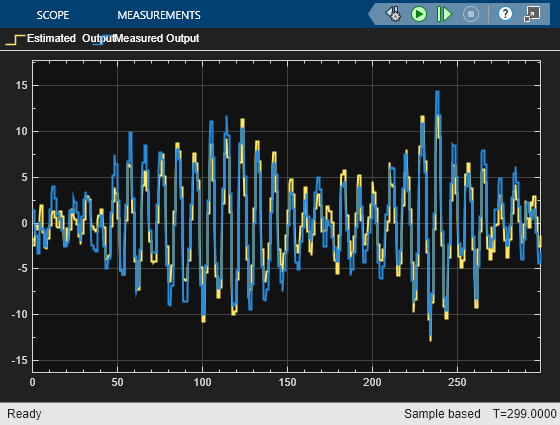This screenshot has width=560, height=425.
Task: Click the x-axis tick label 250
Action: click(x=457, y=382)
